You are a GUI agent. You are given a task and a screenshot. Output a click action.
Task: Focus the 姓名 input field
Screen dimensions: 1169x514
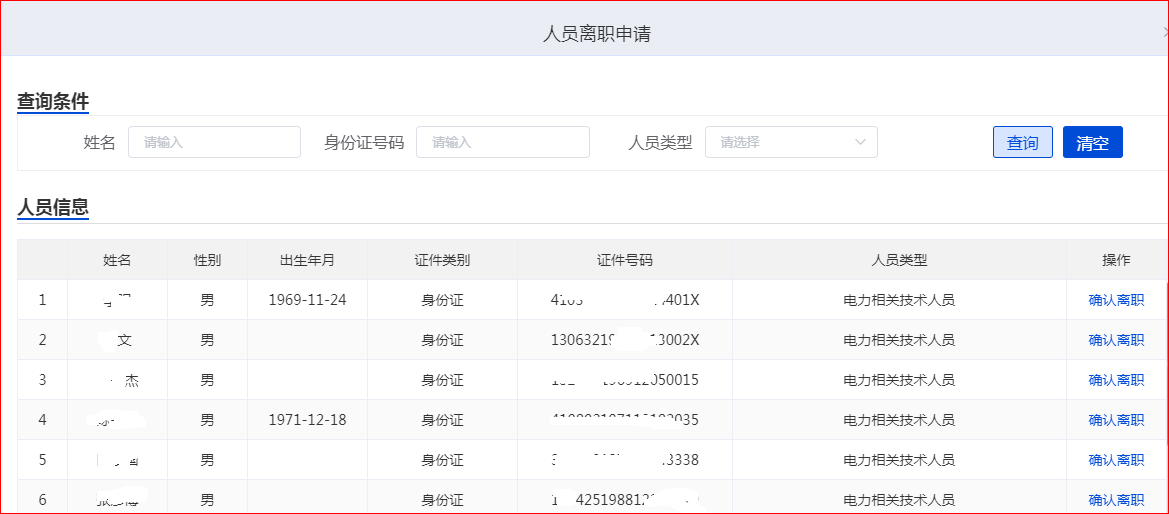point(214,142)
